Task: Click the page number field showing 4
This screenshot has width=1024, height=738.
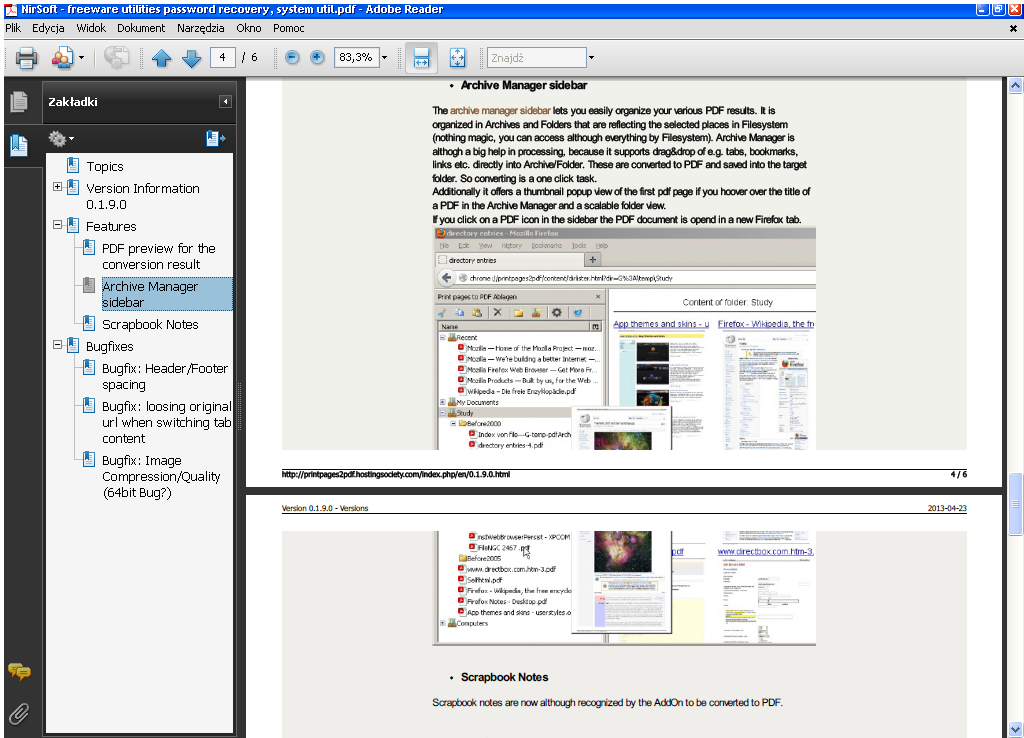Action: [223, 57]
